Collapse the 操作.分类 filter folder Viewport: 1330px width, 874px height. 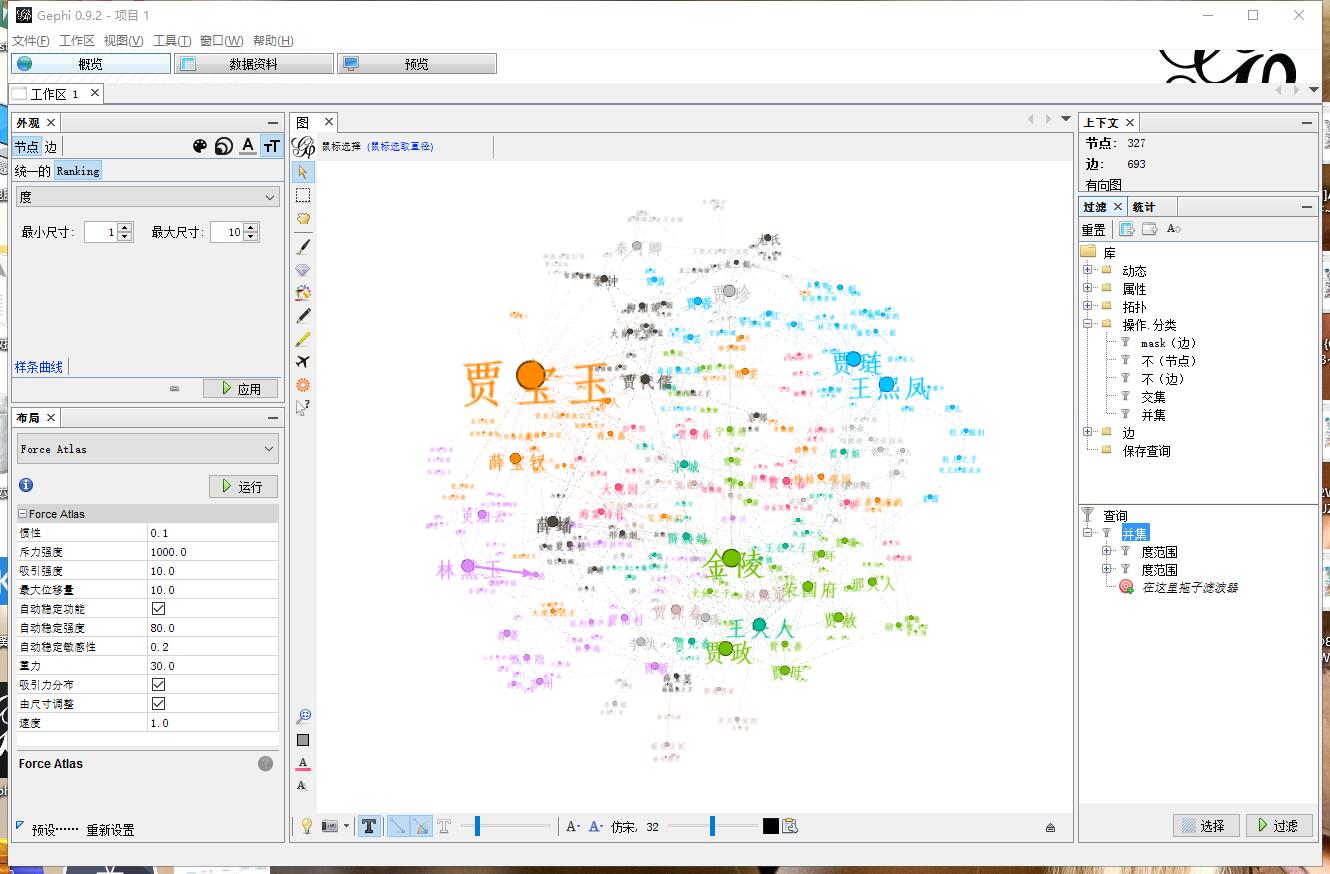tap(1088, 324)
